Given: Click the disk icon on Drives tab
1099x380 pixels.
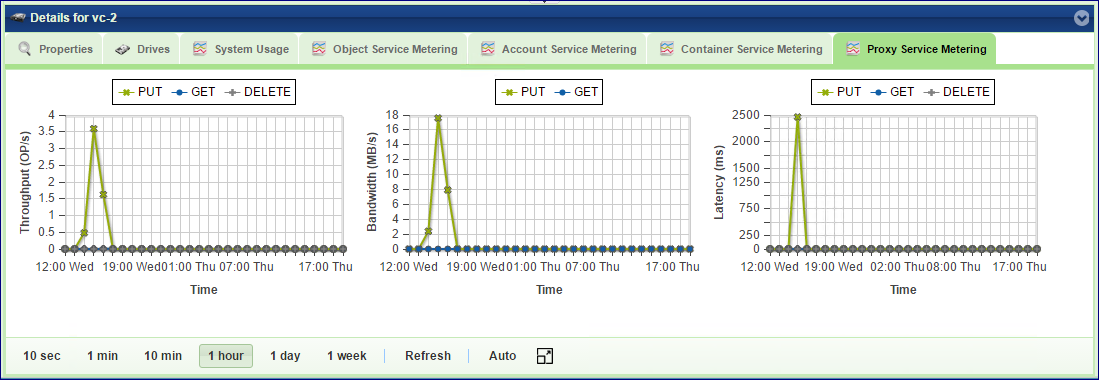Looking at the screenshot, I should pyautogui.click(x=123, y=50).
